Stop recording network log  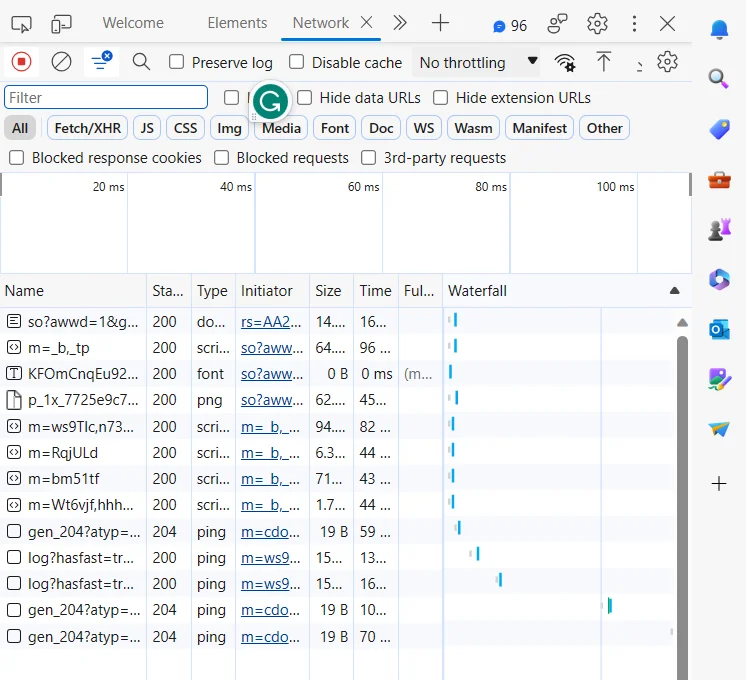[22, 62]
